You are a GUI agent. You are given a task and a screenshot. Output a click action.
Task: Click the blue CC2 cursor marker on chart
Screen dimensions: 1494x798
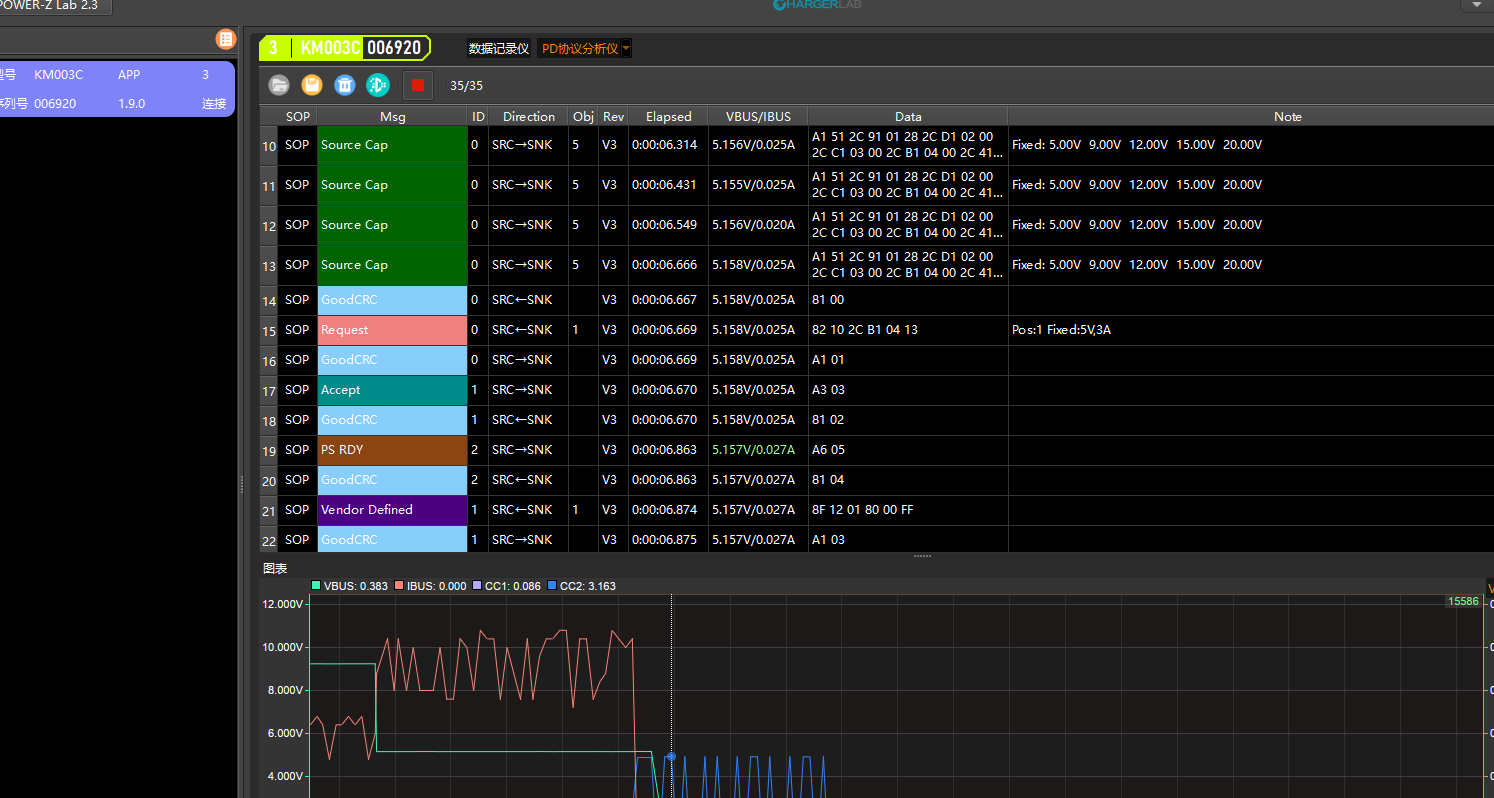671,757
